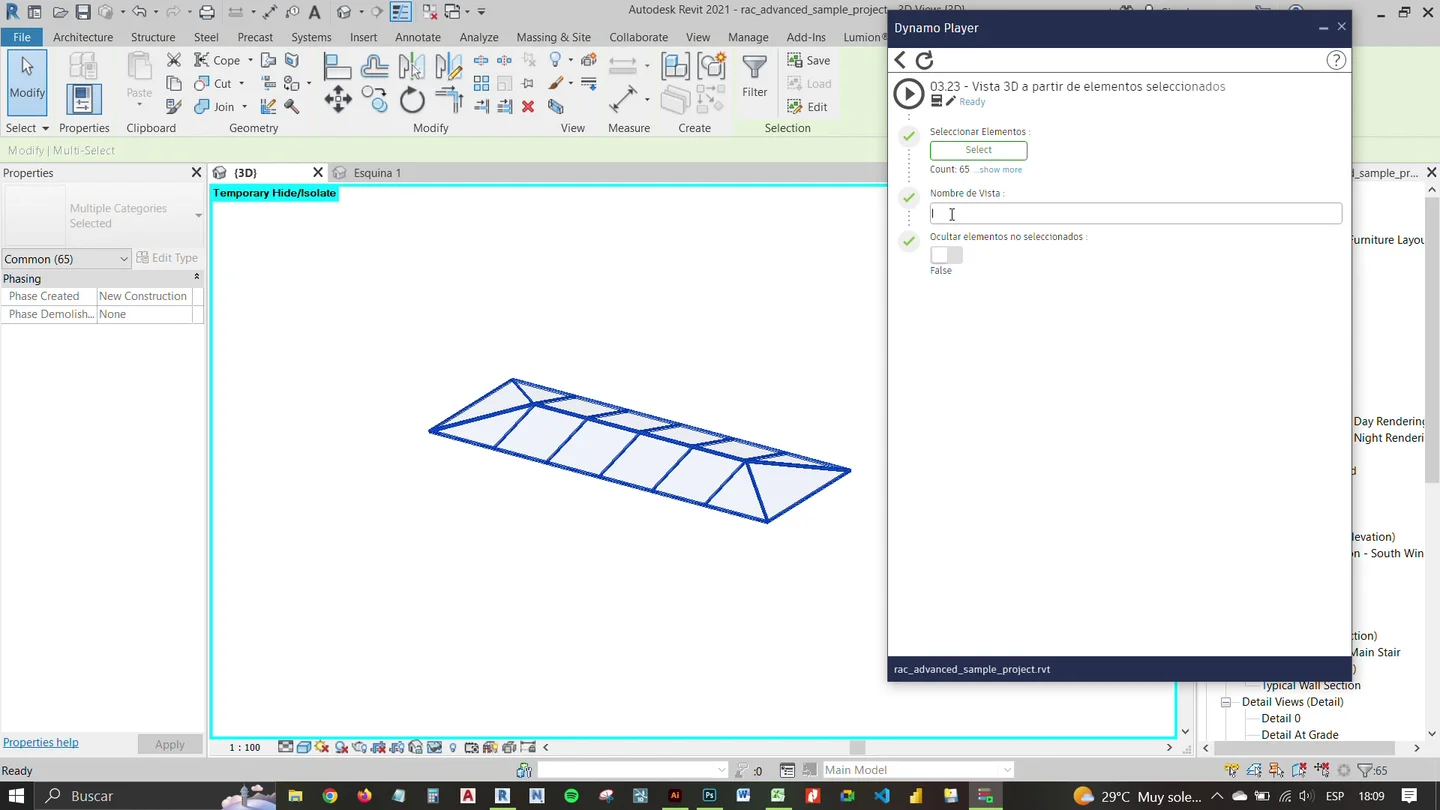
Task: Open the Properties help link
Action: pos(41,742)
